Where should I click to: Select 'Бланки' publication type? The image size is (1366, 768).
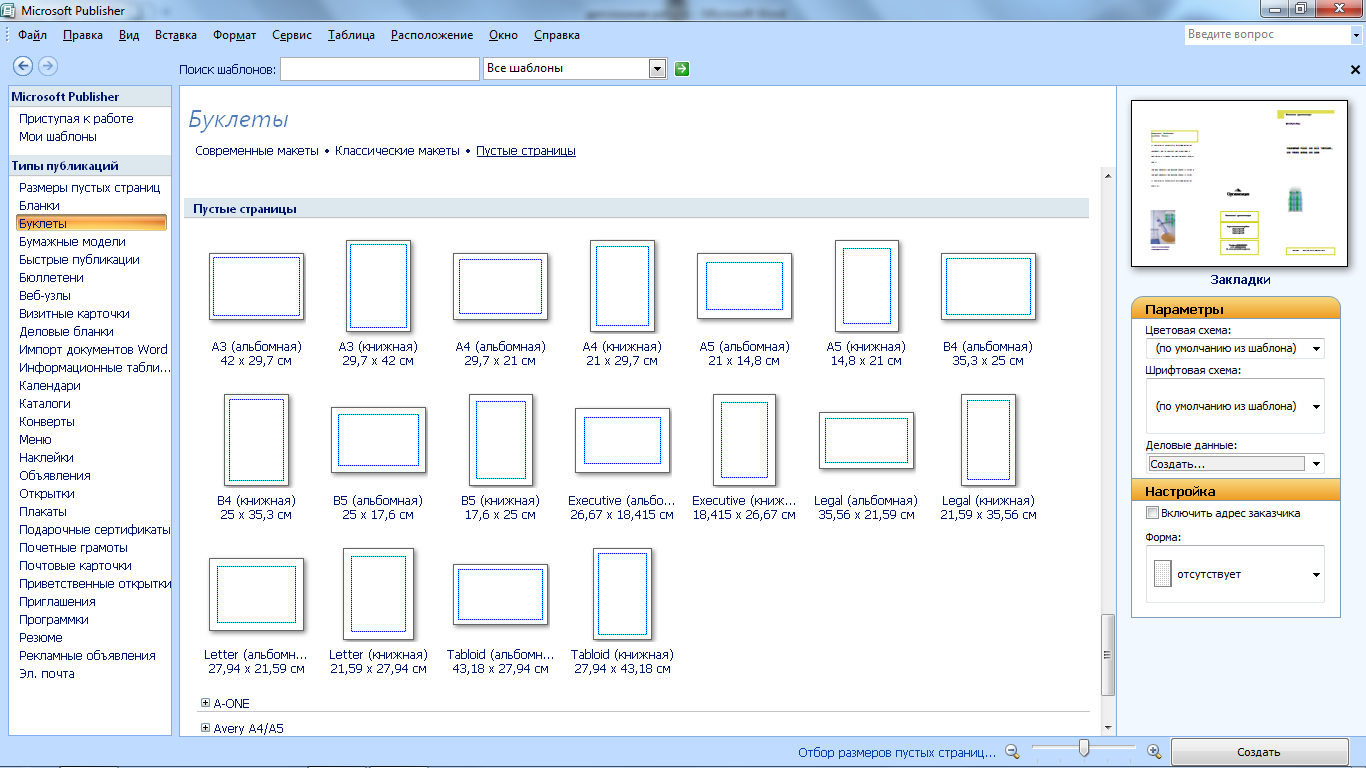[x=39, y=206]
